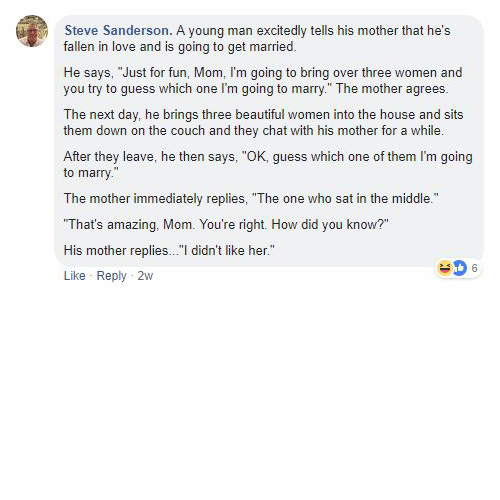This screenshot has width=500, height=500.
Task: Click the "fallen in love" opening sentence
Action: click(257, 38)
